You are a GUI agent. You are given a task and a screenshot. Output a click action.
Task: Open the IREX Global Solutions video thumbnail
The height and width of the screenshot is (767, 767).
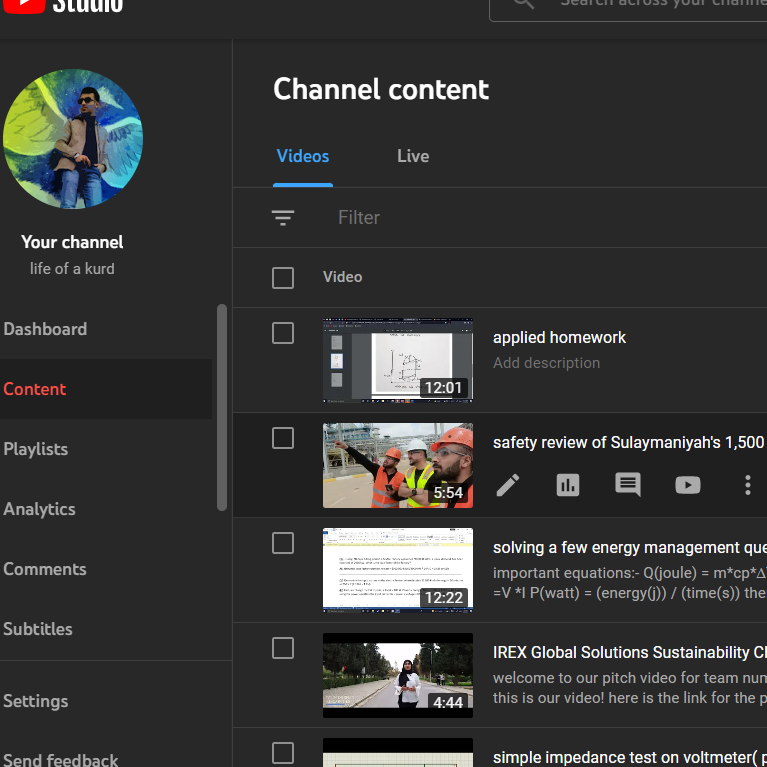pos(398,675)
